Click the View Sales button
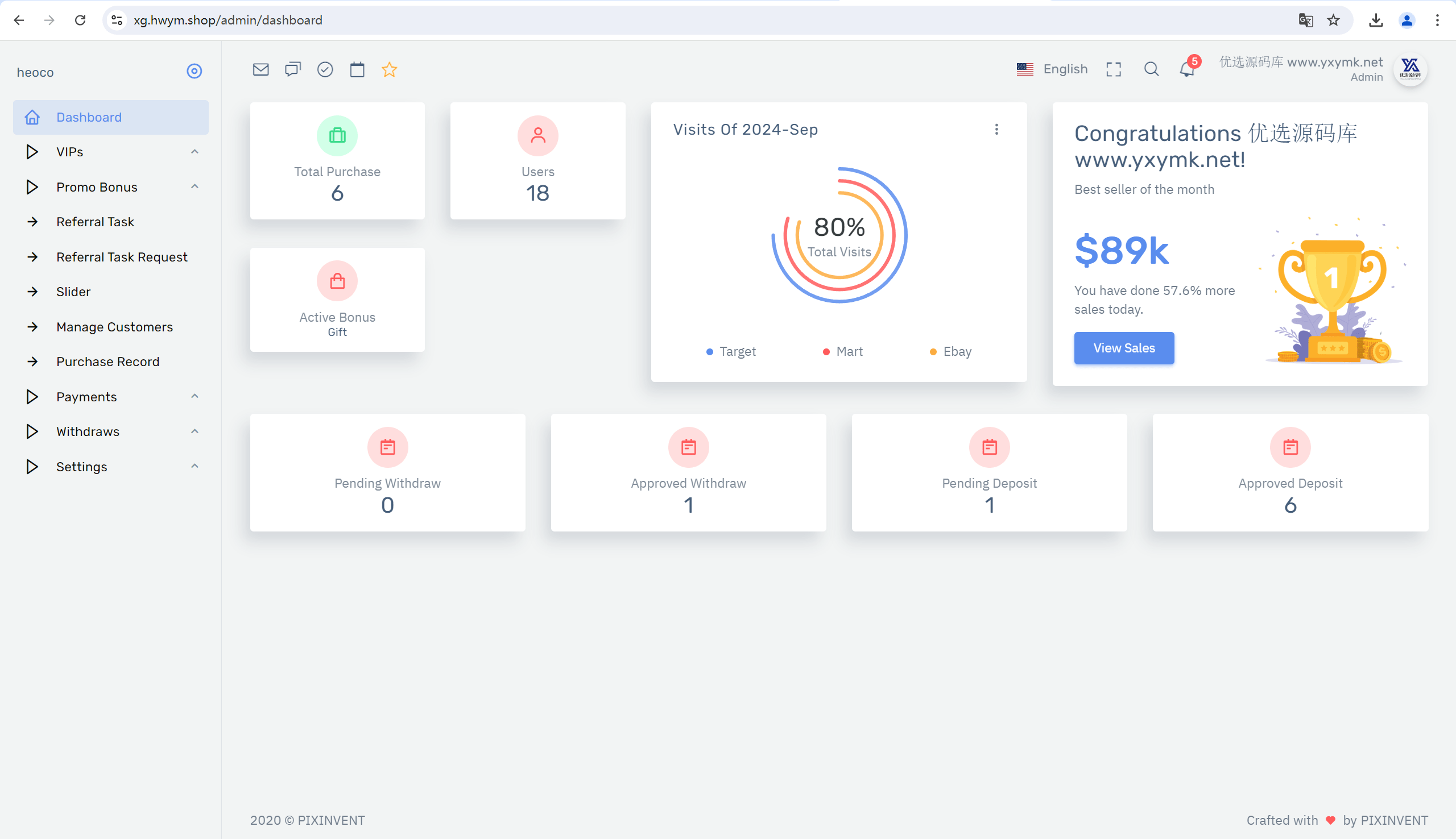This screenshot has height=839, width=1456. click(1123, 348)
